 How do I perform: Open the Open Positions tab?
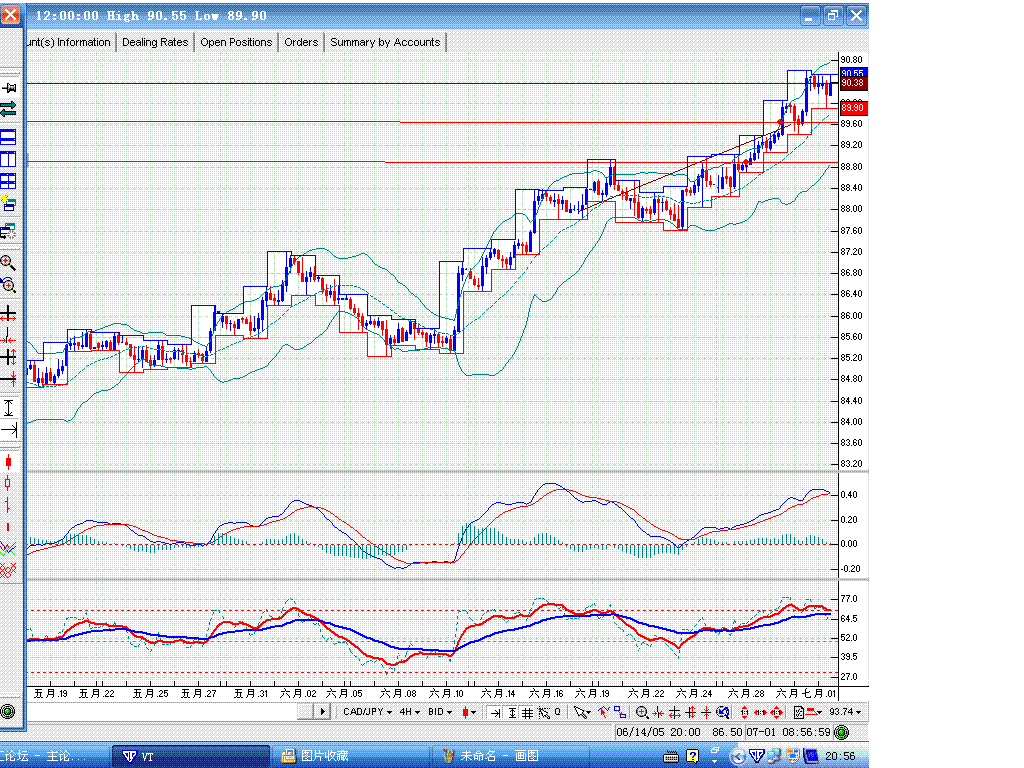tap(236, 42)
